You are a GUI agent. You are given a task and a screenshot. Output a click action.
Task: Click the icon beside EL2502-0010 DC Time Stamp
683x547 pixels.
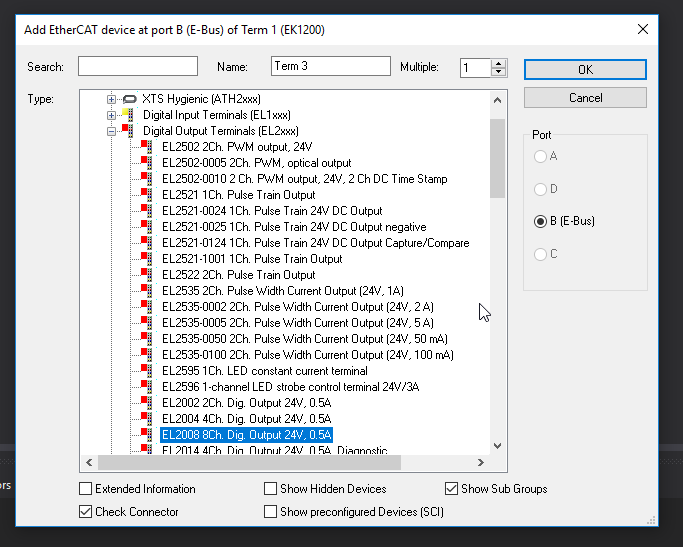pyautogui.click(x=147, y=179)
